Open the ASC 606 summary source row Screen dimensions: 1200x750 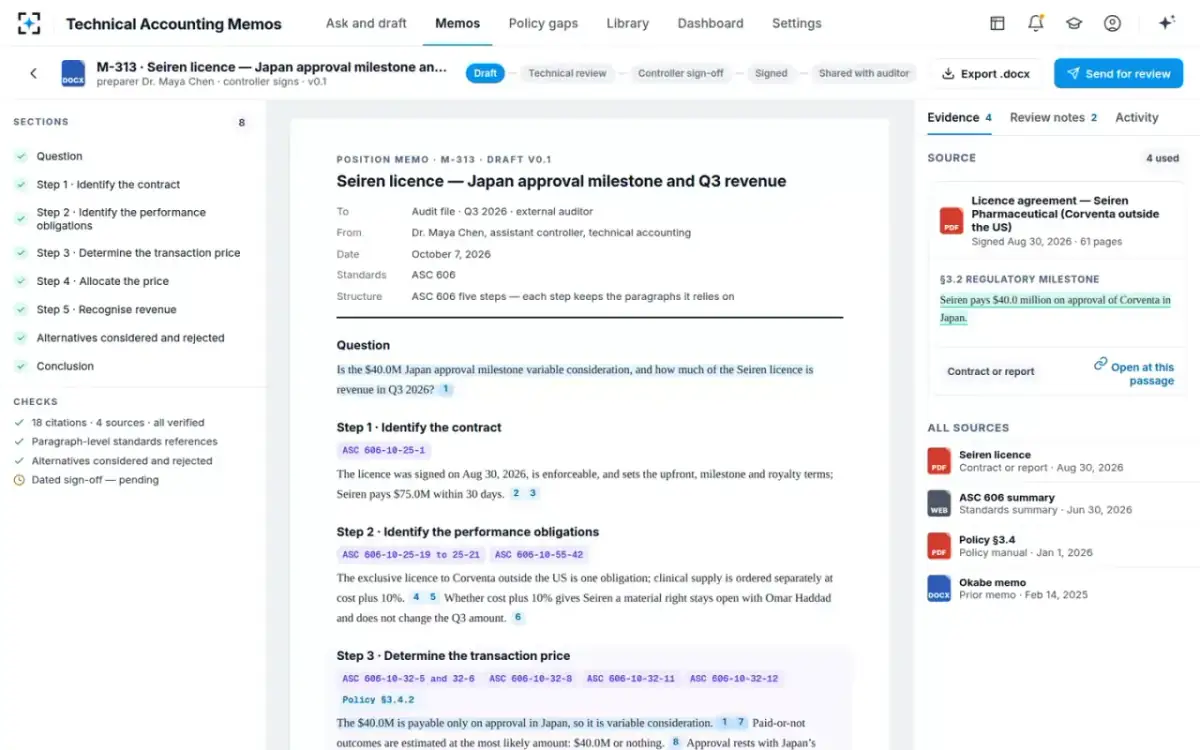(1056, 503)
